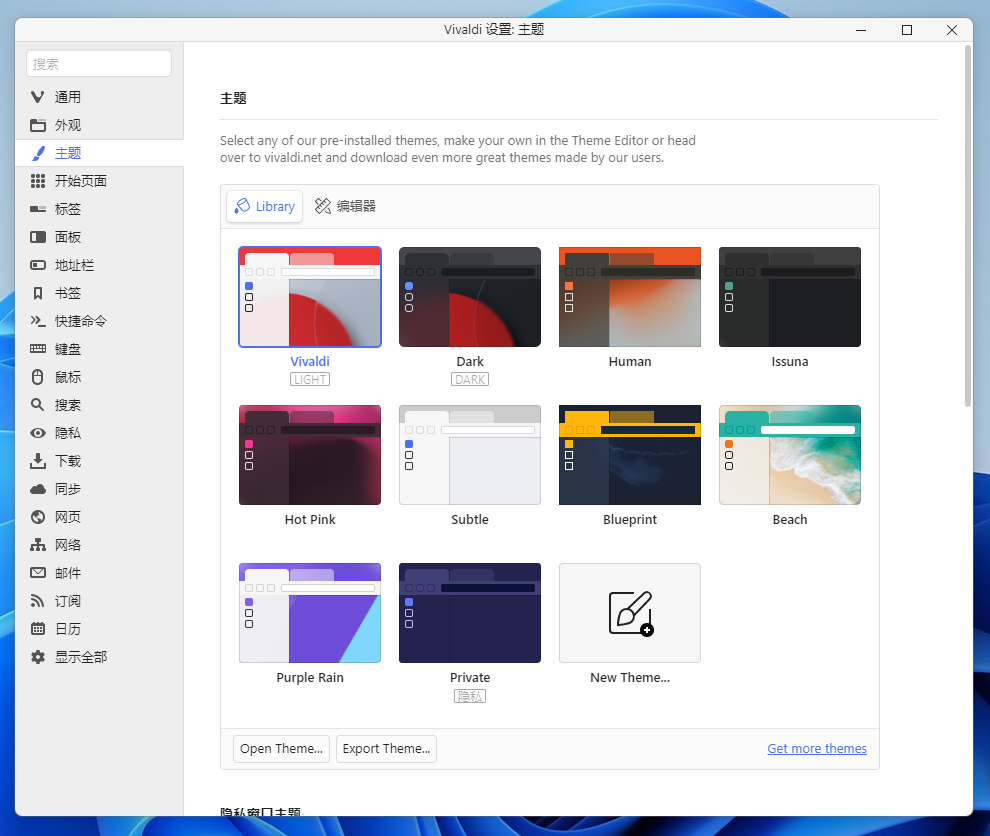Open the 邮件 settings section
The width and height of the screenshot is (990, 836).
(x=99, y=573)
